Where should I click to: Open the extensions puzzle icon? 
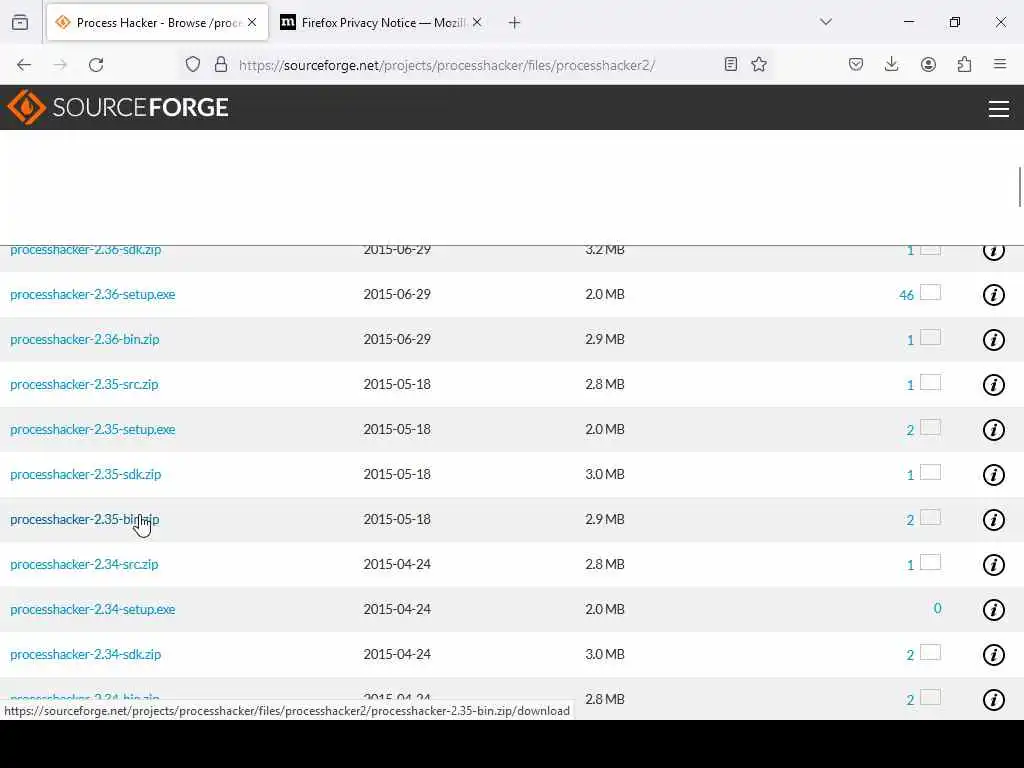point(964,64)
